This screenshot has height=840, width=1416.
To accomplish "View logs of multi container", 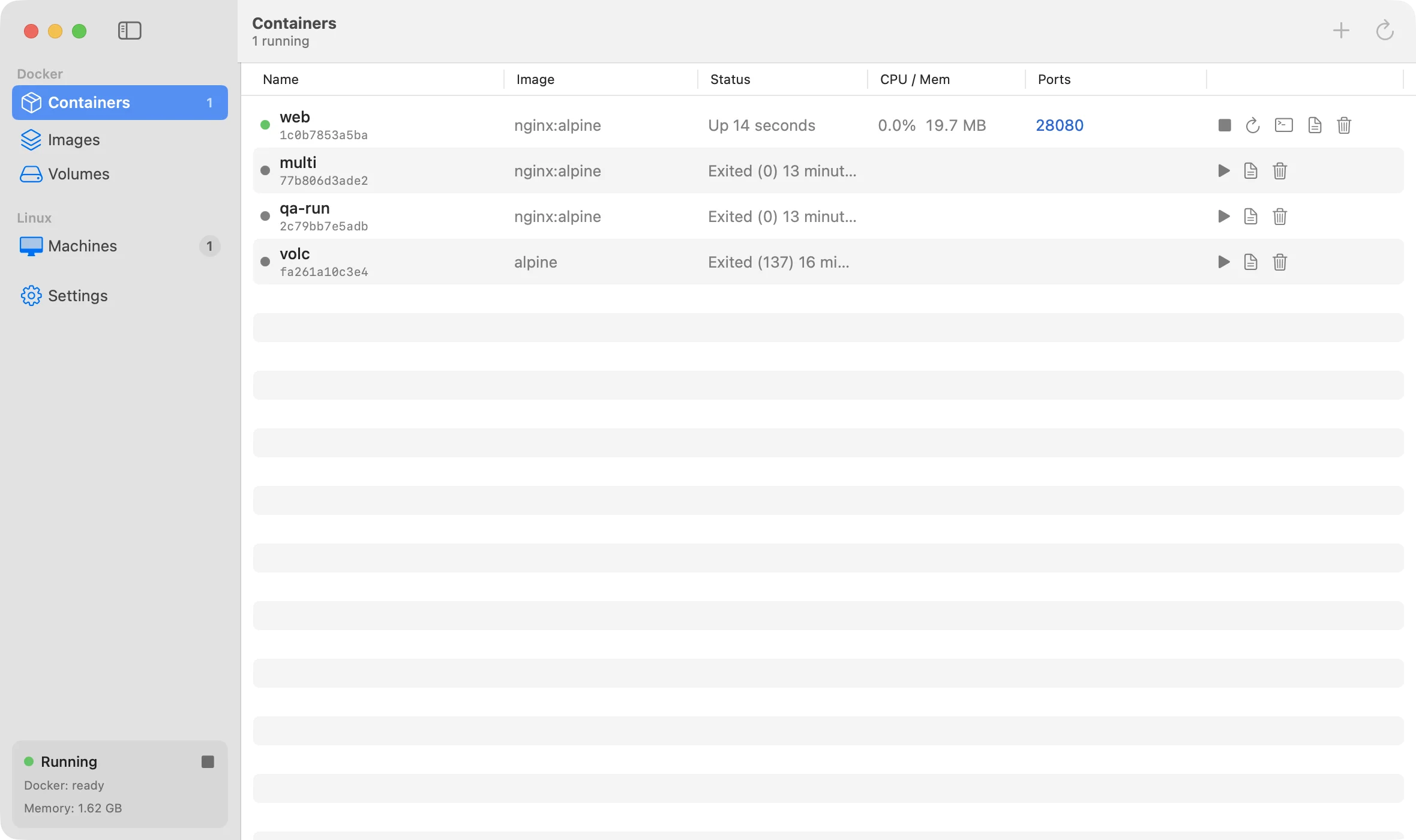I will pyautogui.click(x=1250, y=171).
